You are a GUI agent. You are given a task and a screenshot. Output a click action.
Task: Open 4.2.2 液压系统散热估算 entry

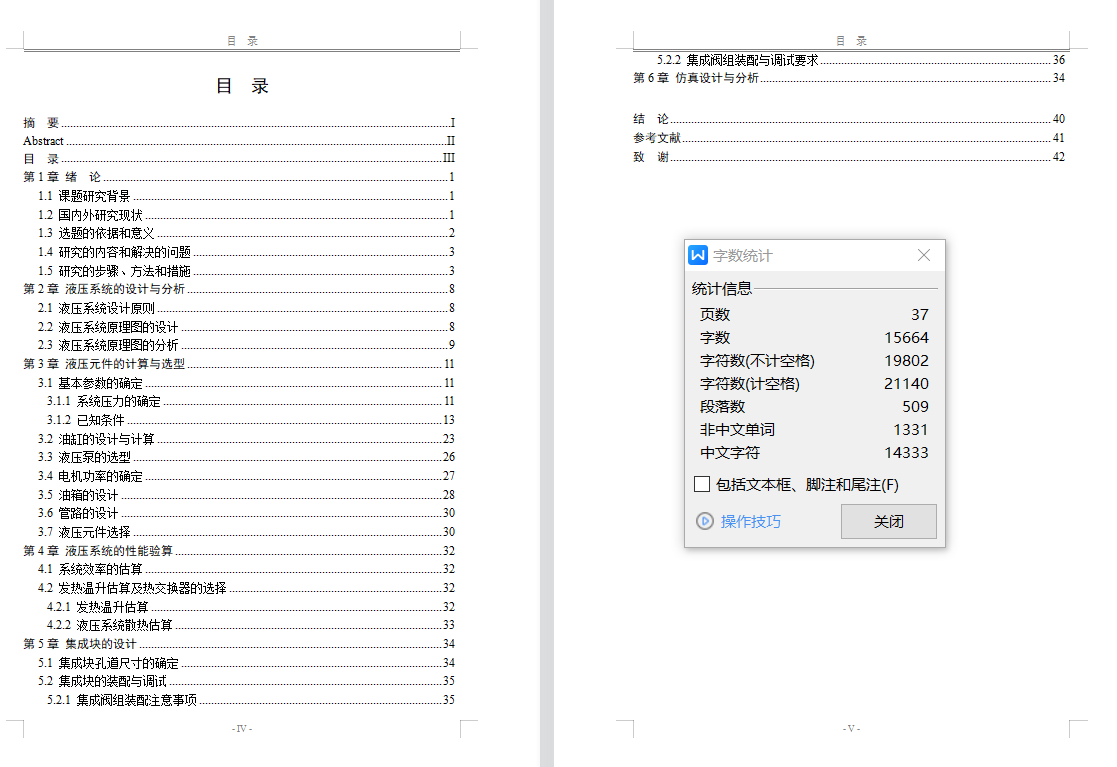click(251, 625)
